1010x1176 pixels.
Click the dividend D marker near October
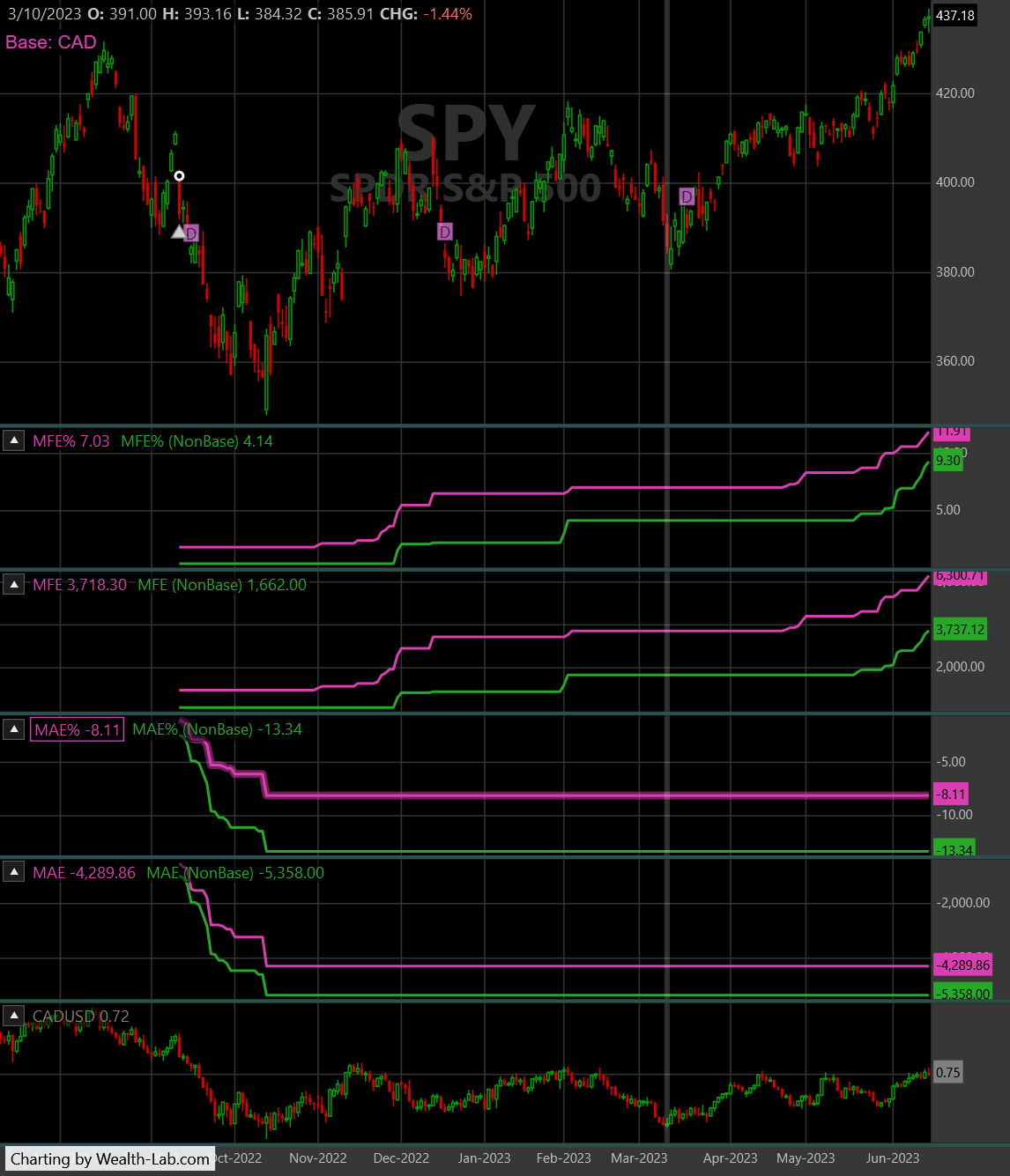pos(191,233)
